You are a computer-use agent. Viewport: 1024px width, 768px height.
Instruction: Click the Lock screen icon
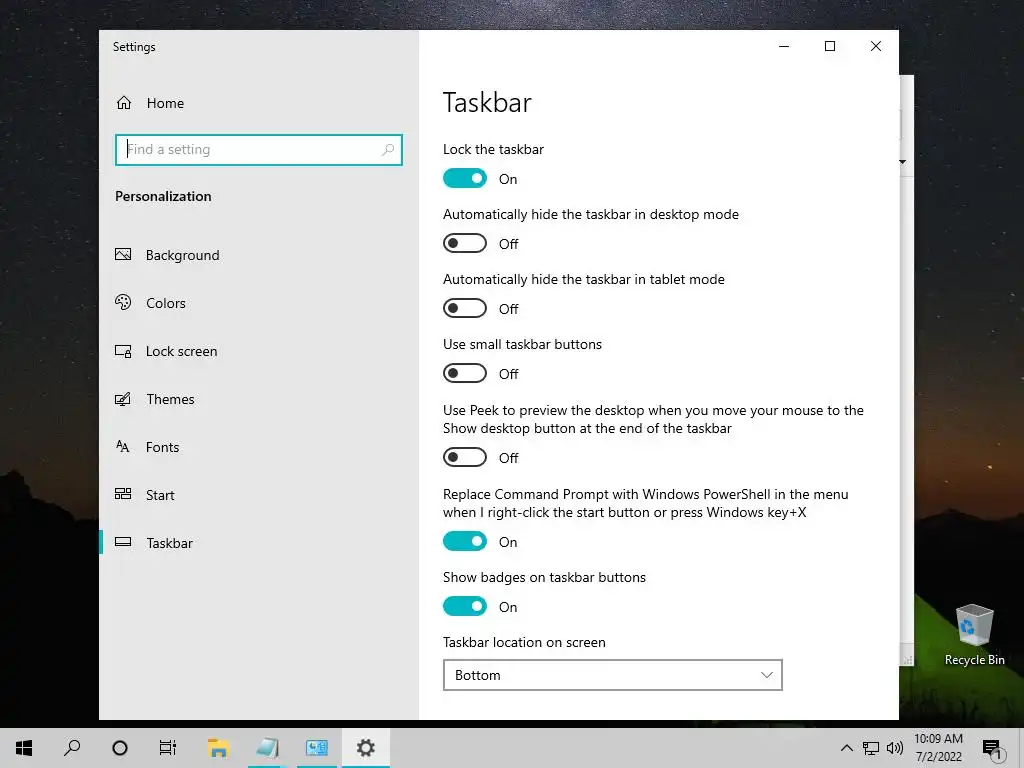tap(123, 351)
